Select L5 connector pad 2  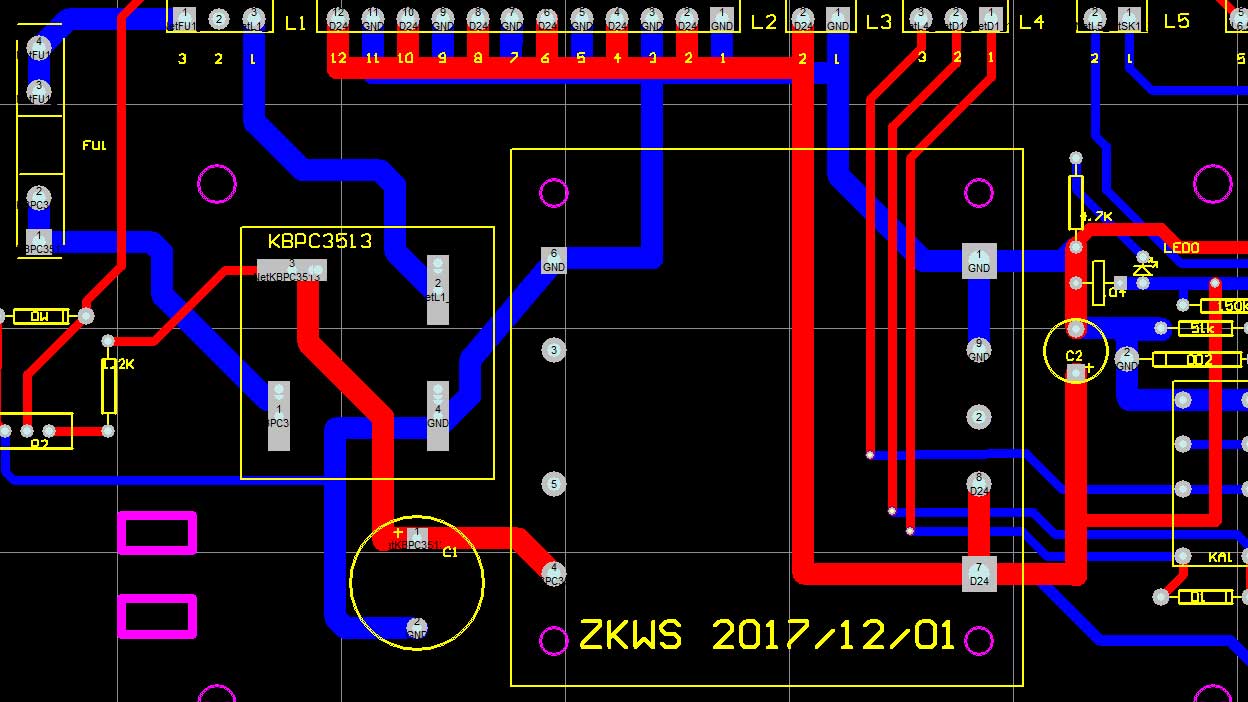point(1095,19)
